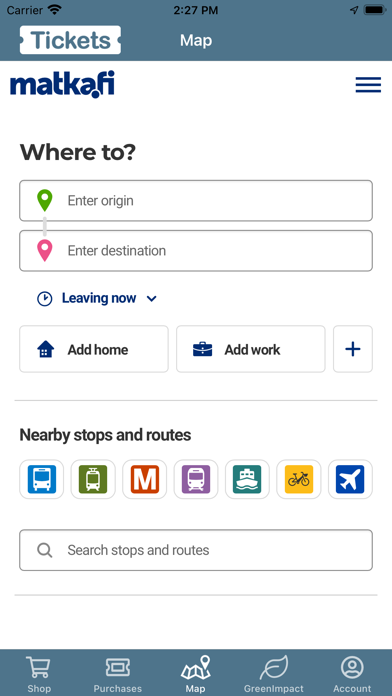The width and height of the screenshot is (392, 696).
Task: Choose the teal ferry icon
Action: (247, 479)
